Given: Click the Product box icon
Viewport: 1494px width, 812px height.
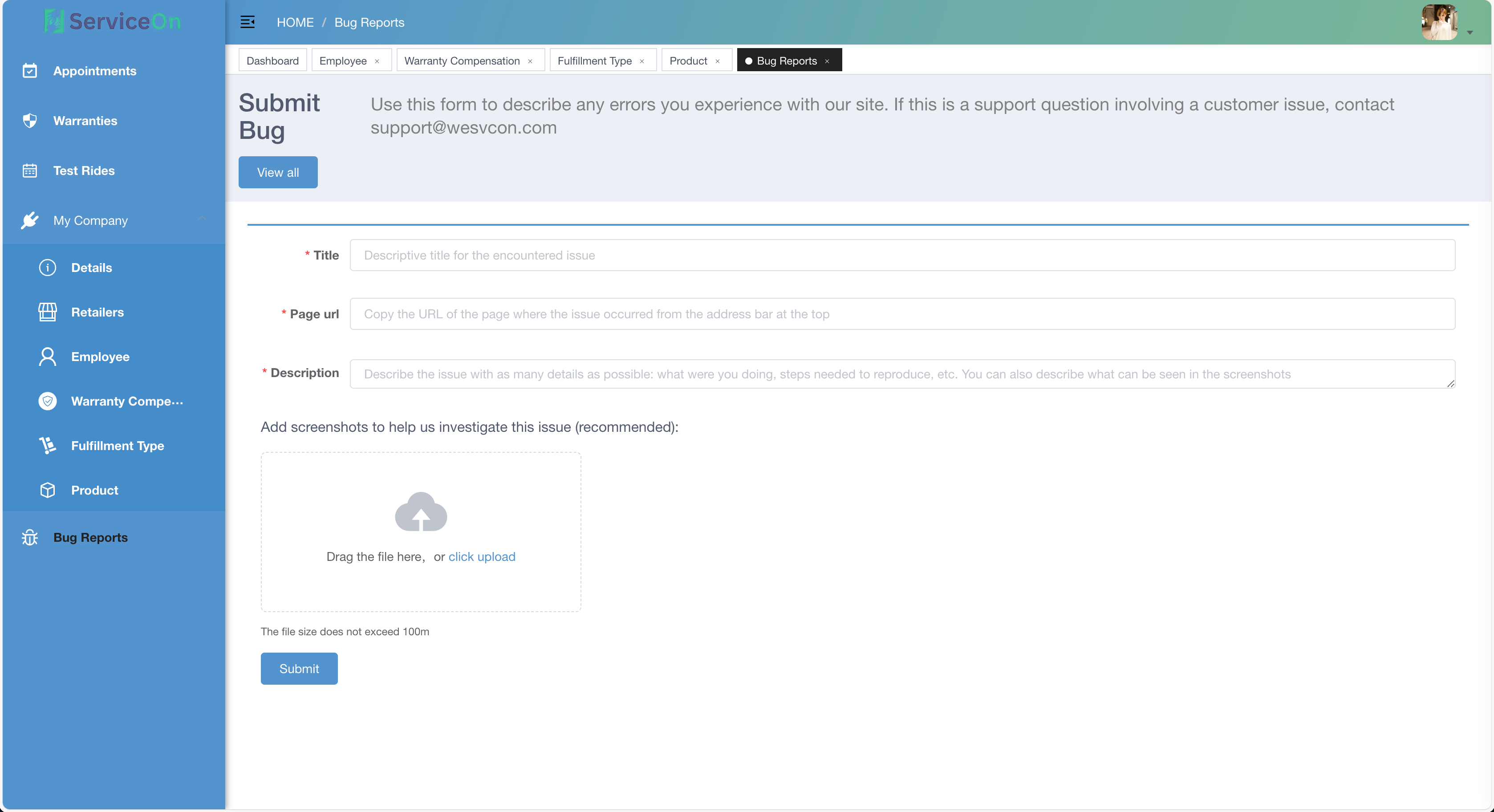Looking at the screenshot, I should pos(48,490).
